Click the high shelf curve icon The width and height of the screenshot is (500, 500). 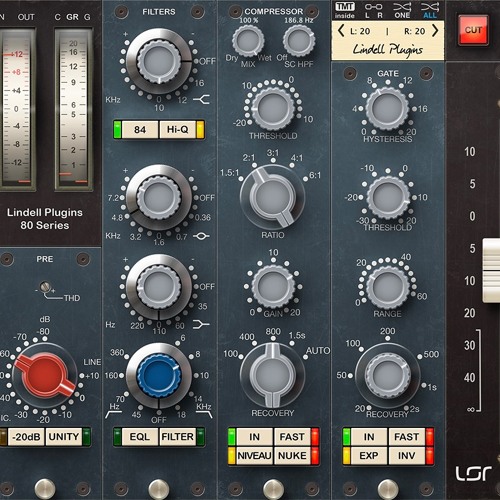click(201, 99)
